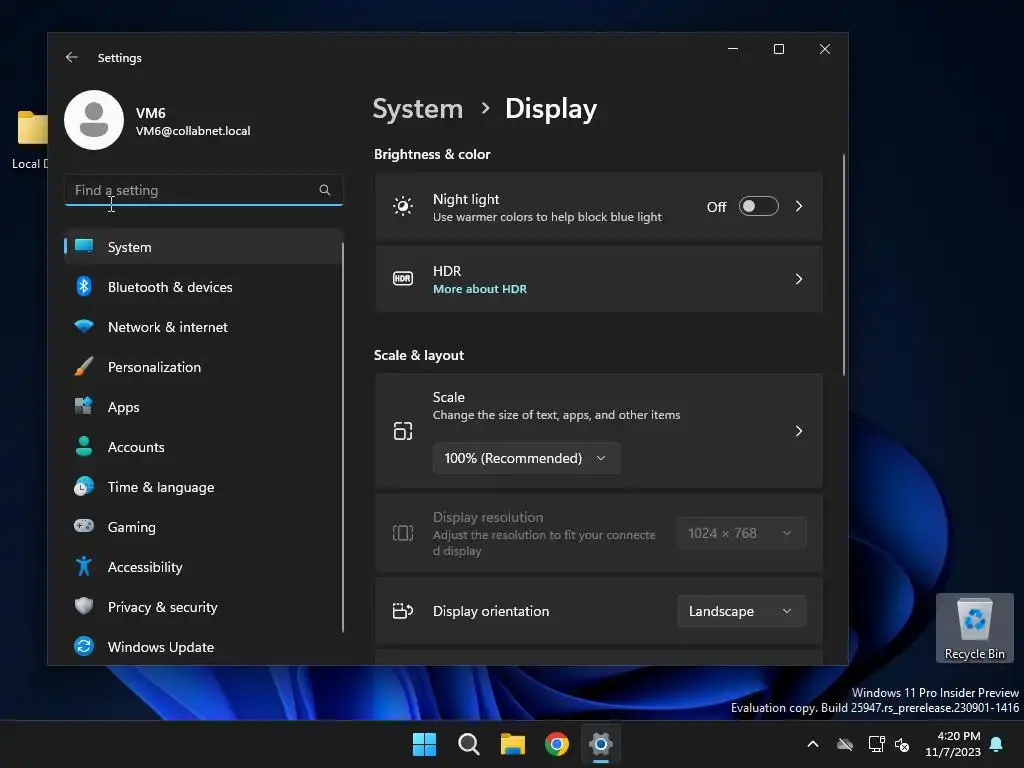The height and width of the screenshot is (768, 1024).
Task: Click the Personalization paintbrush icon
Action: click(x=84, y=366)
